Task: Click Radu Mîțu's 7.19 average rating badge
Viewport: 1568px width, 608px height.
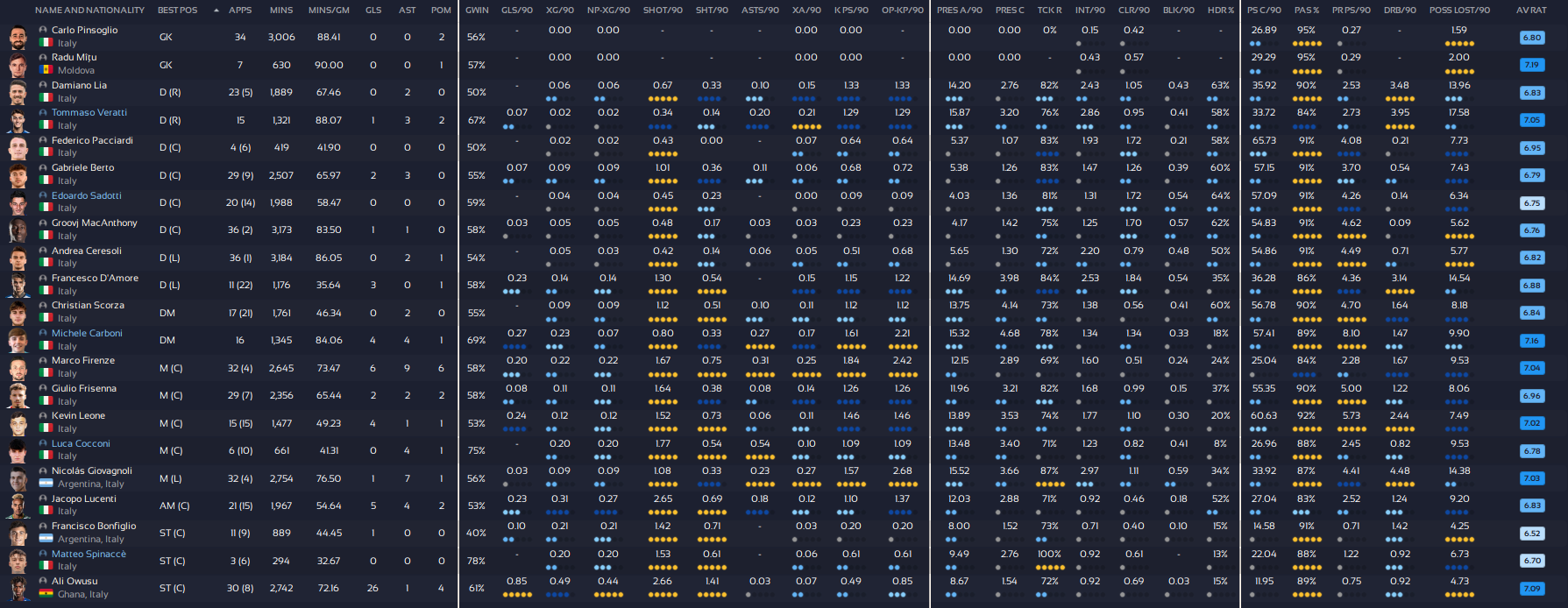Action: (1531, 65)
